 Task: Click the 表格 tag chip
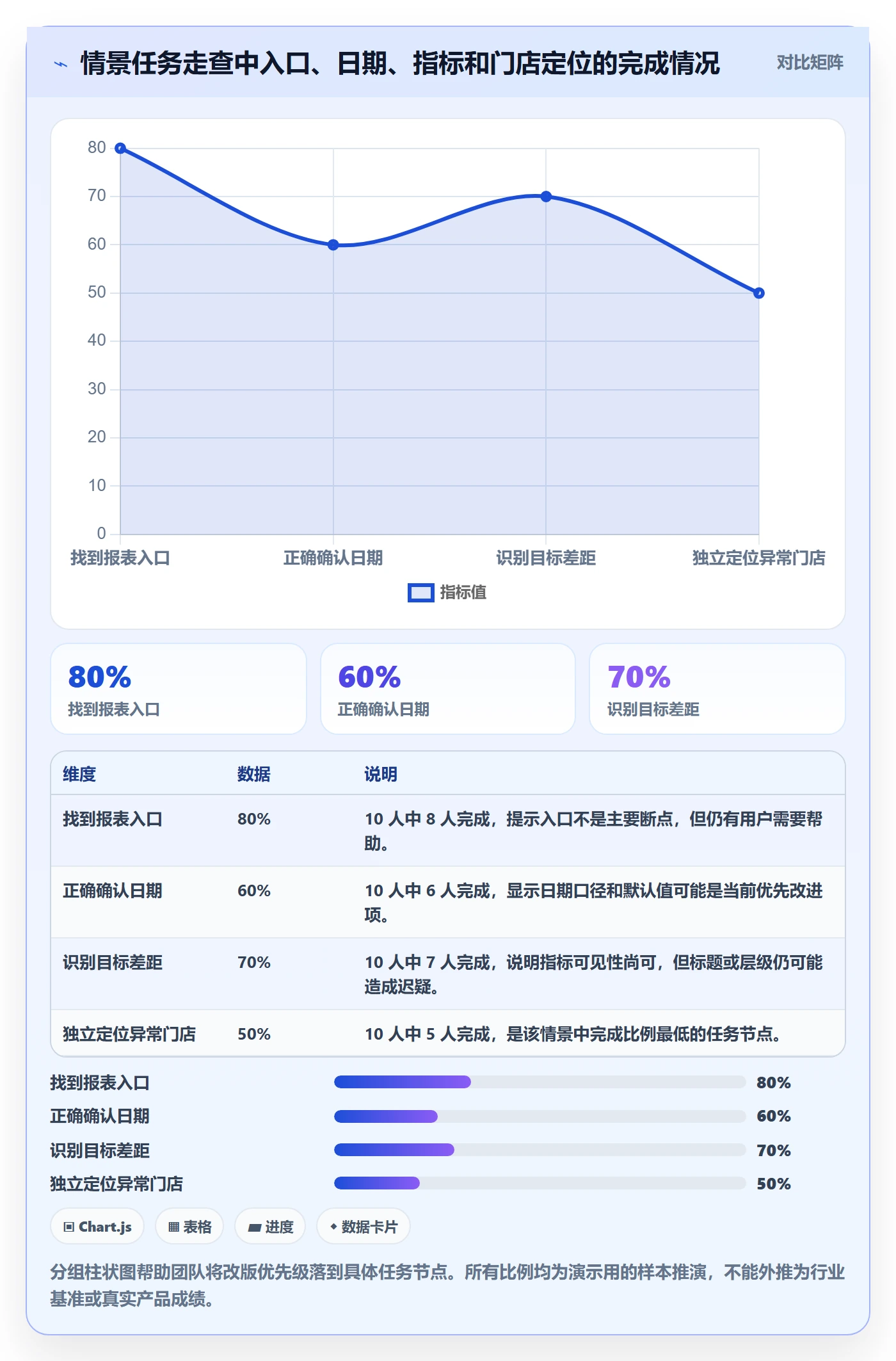[x=189, y=1227]
